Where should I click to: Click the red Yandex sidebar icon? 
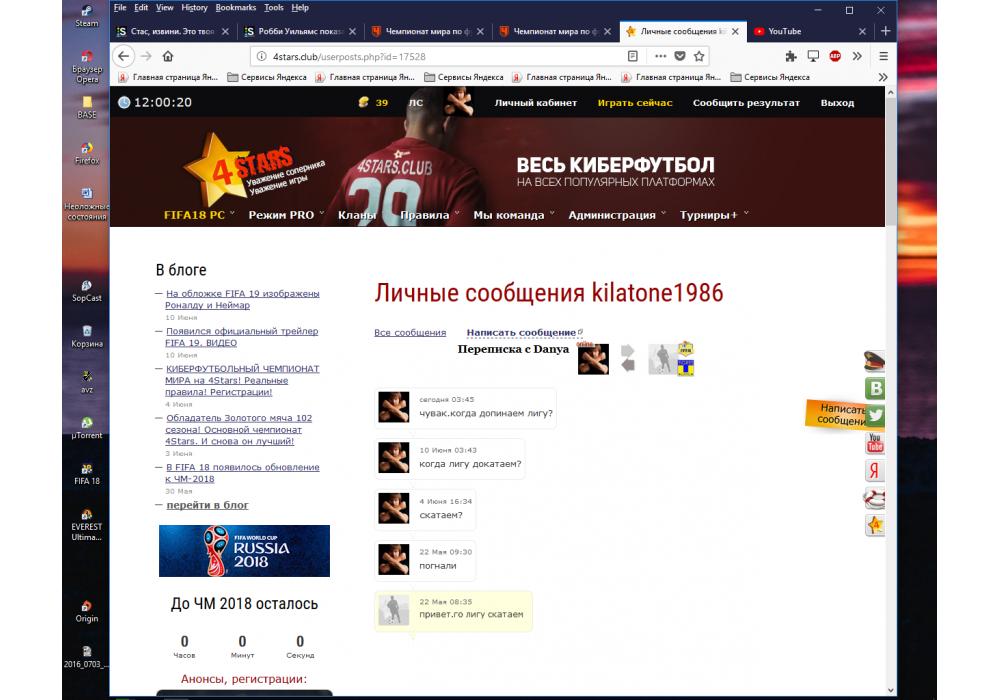coord(876,471)
